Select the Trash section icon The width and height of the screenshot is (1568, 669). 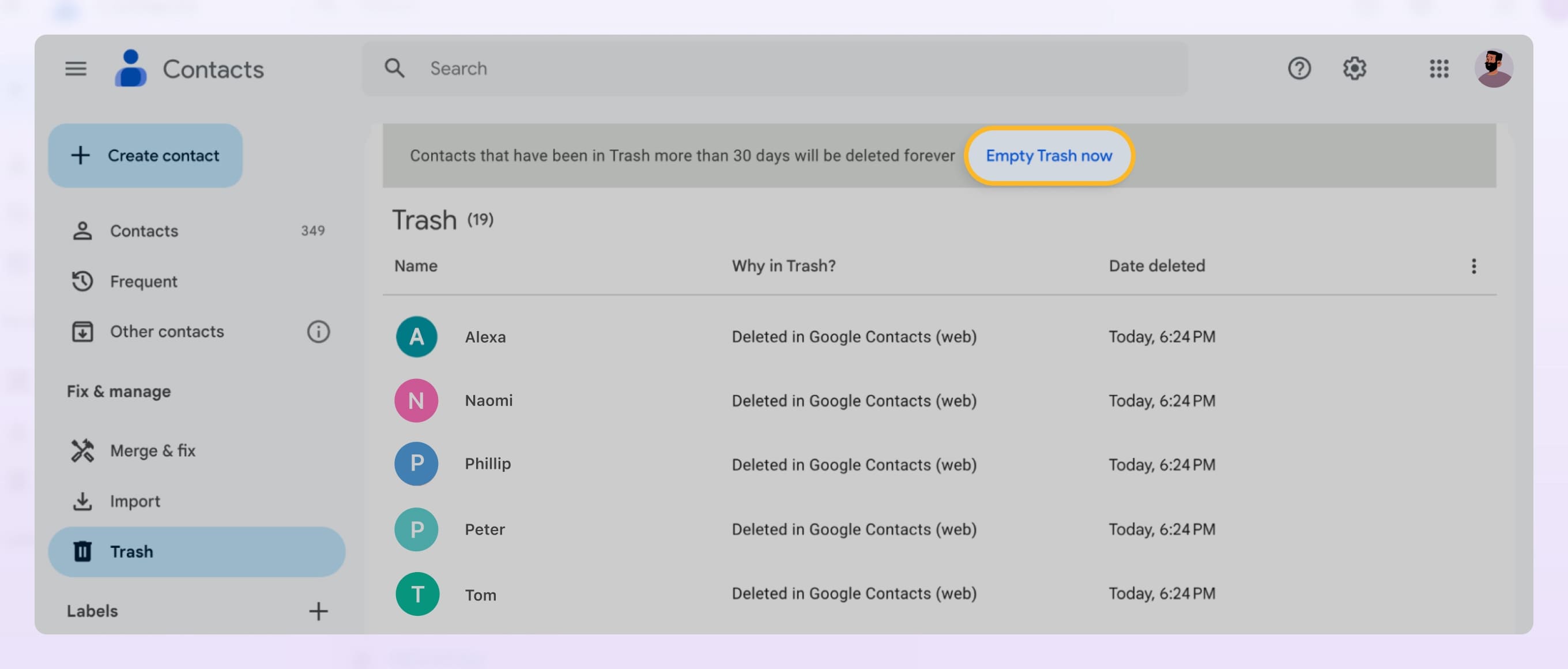(x=83, y=551)
